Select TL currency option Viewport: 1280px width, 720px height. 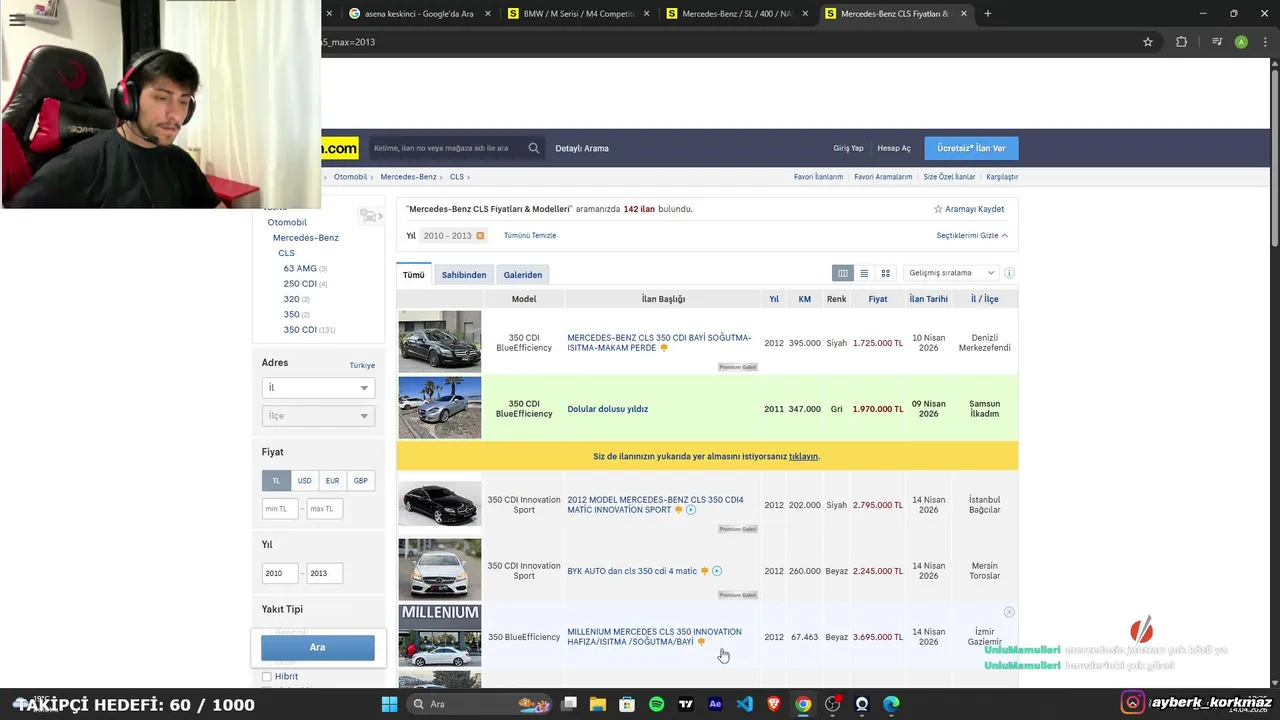(276, 481)
